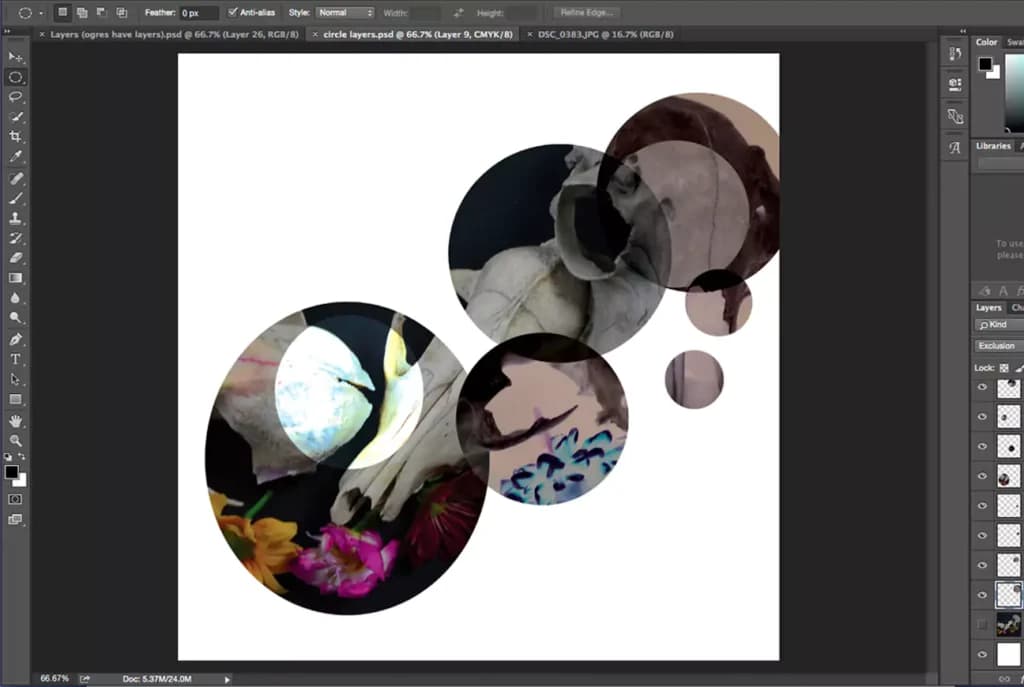The image size is (1024, 687).
Task: Toggle the Anti-alias checkbox
Action: click(x=232, y=12)
